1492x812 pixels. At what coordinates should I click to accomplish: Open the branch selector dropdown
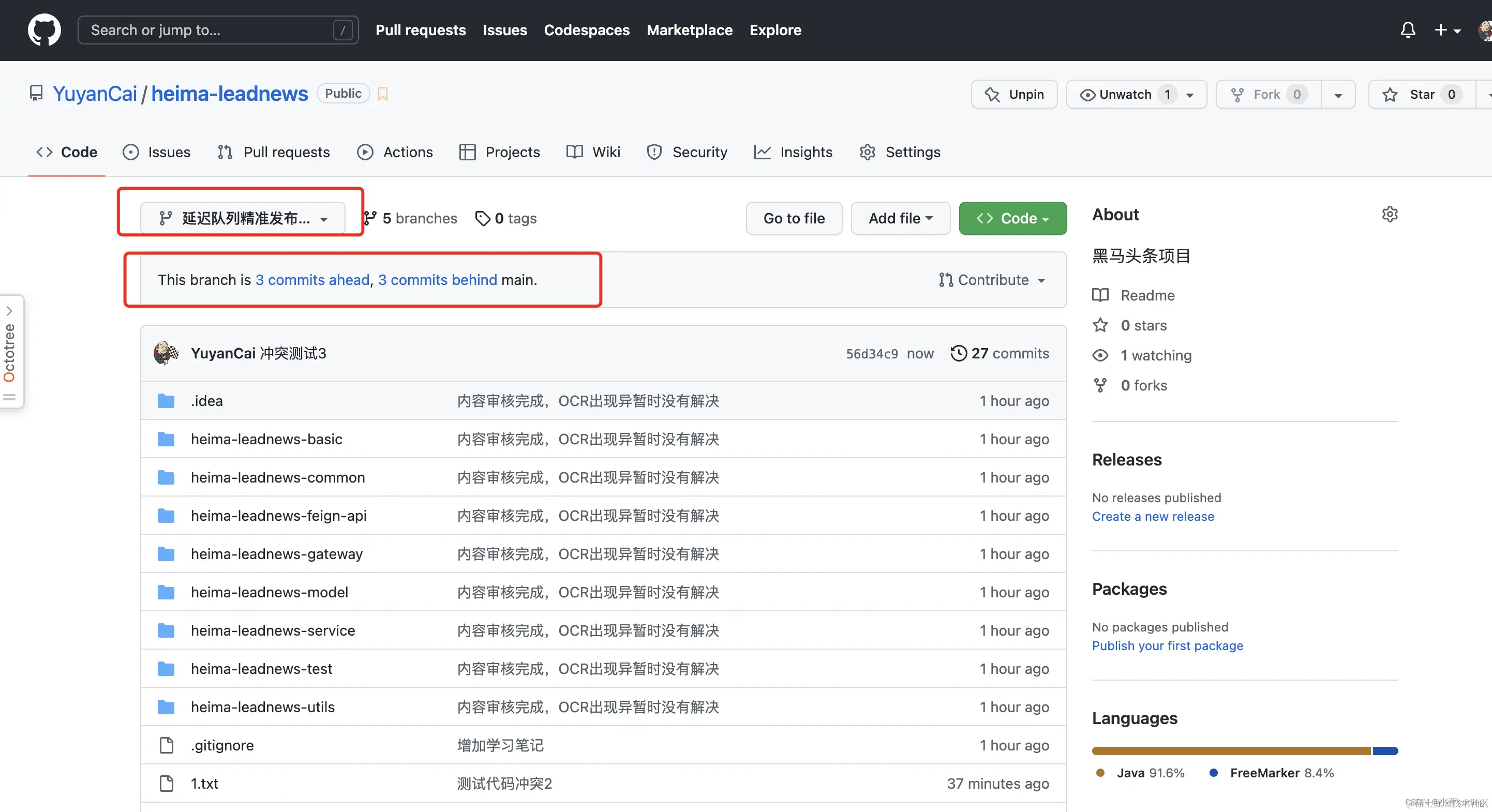coord(243,218)
